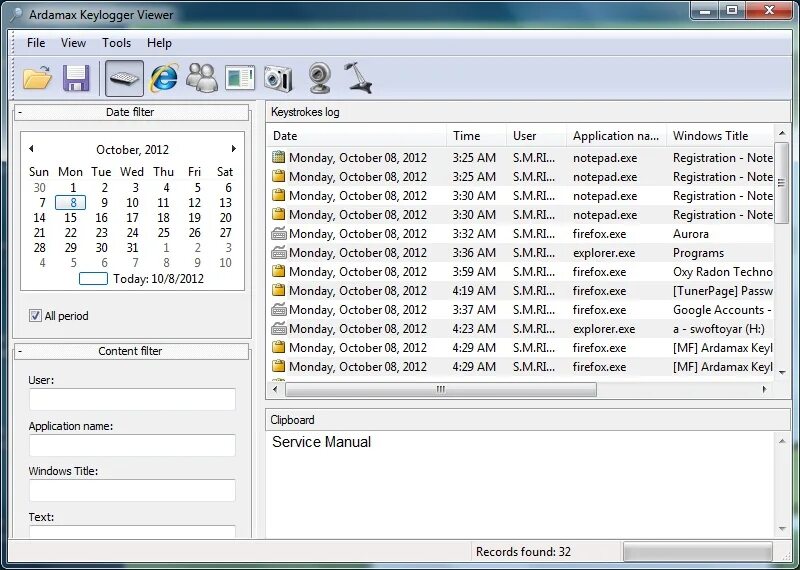Sort by User column header
This screenshot has width=800, height=570.
pyautogui.click(x=536, y=136)
